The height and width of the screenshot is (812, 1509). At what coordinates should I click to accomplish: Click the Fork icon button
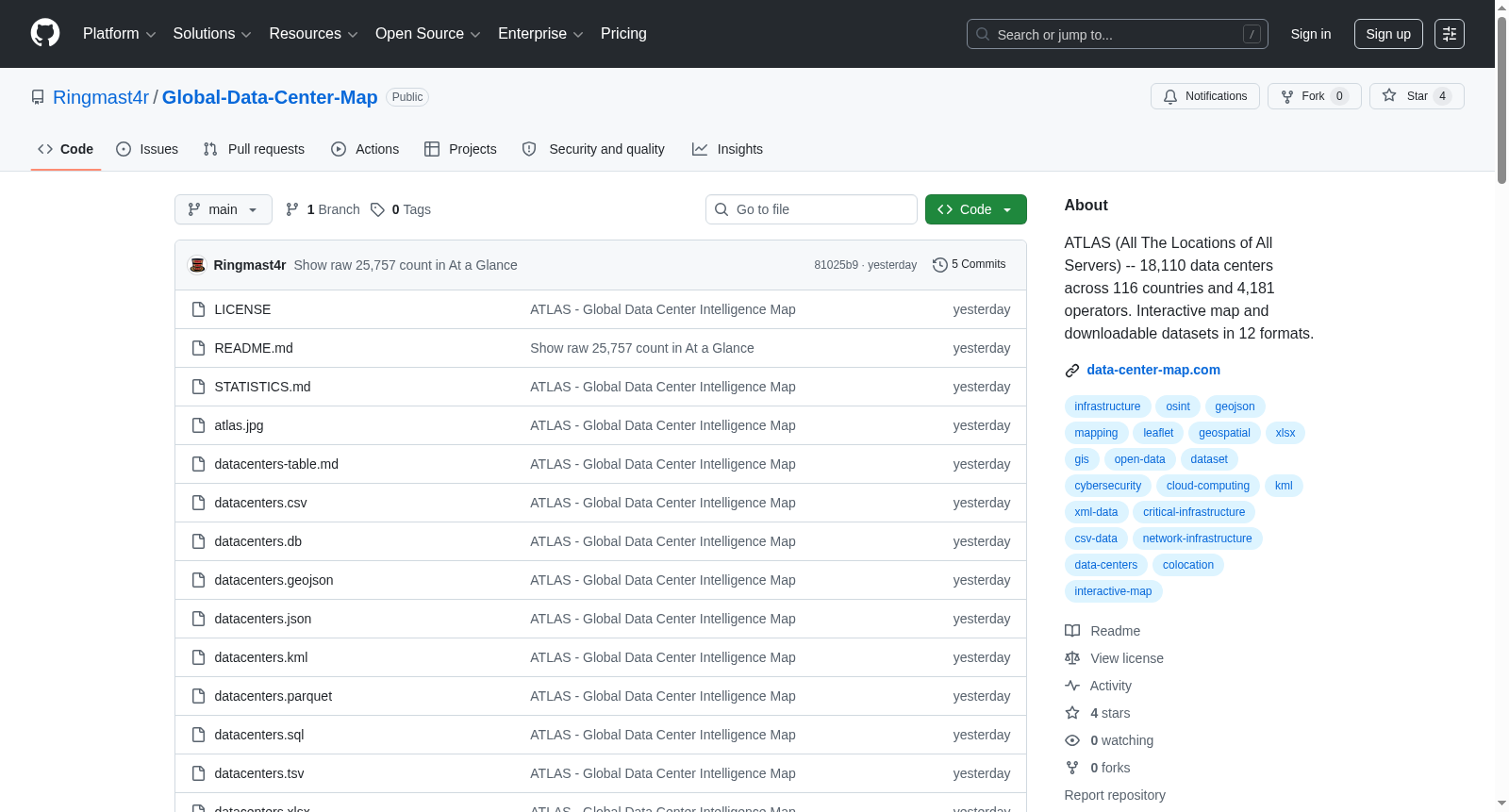[1287, 96]
